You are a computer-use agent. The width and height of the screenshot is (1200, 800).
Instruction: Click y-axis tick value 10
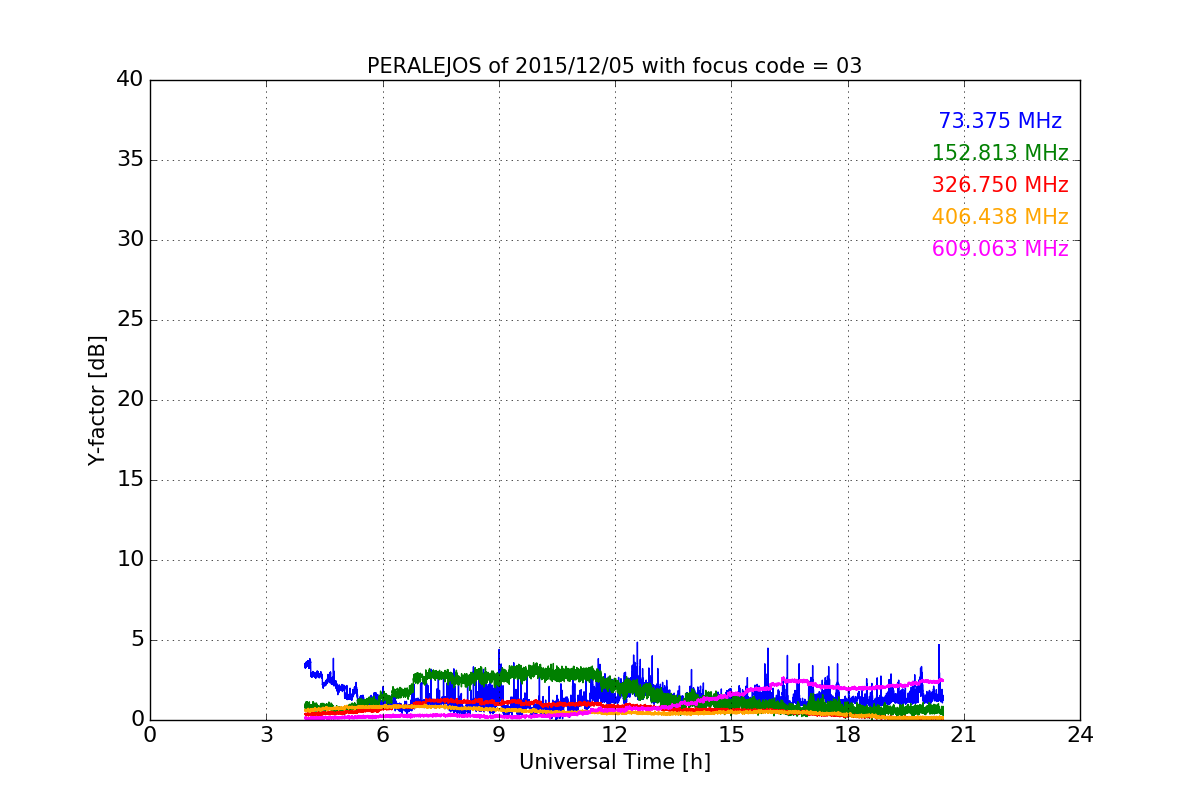(x=130, y=560)
